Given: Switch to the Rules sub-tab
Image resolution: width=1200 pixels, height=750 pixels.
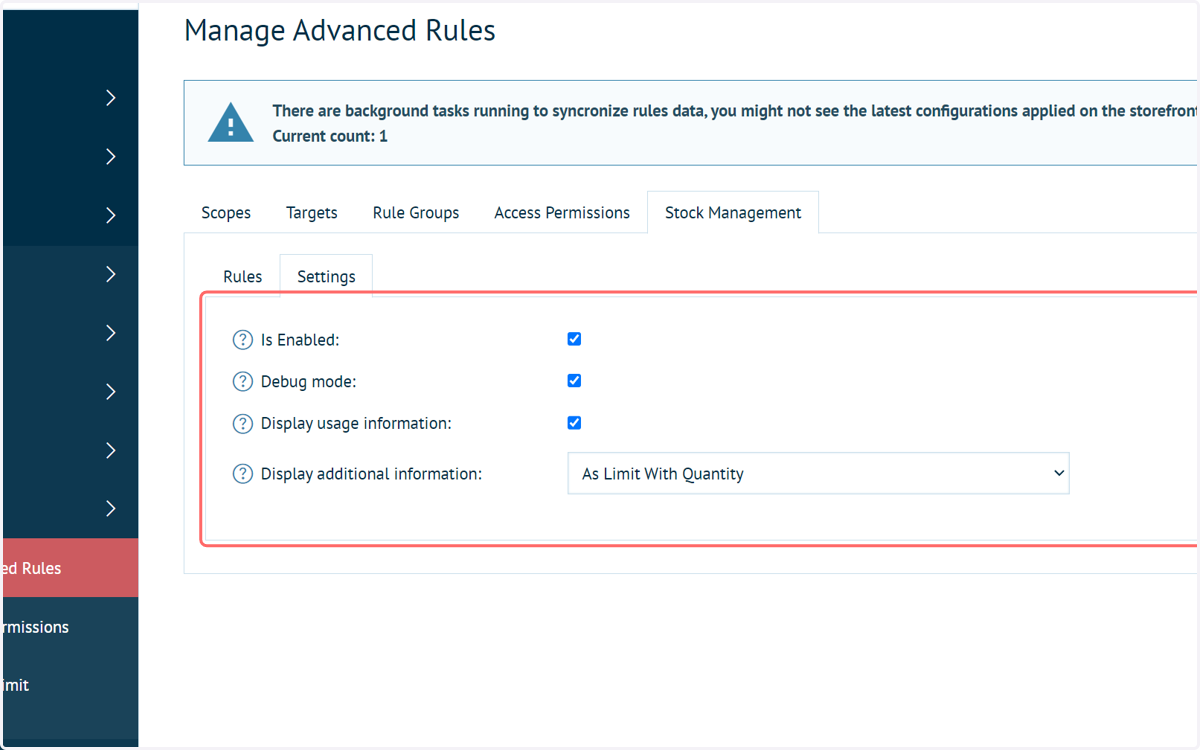Looking at the screenshot, I should click(243, 277).
